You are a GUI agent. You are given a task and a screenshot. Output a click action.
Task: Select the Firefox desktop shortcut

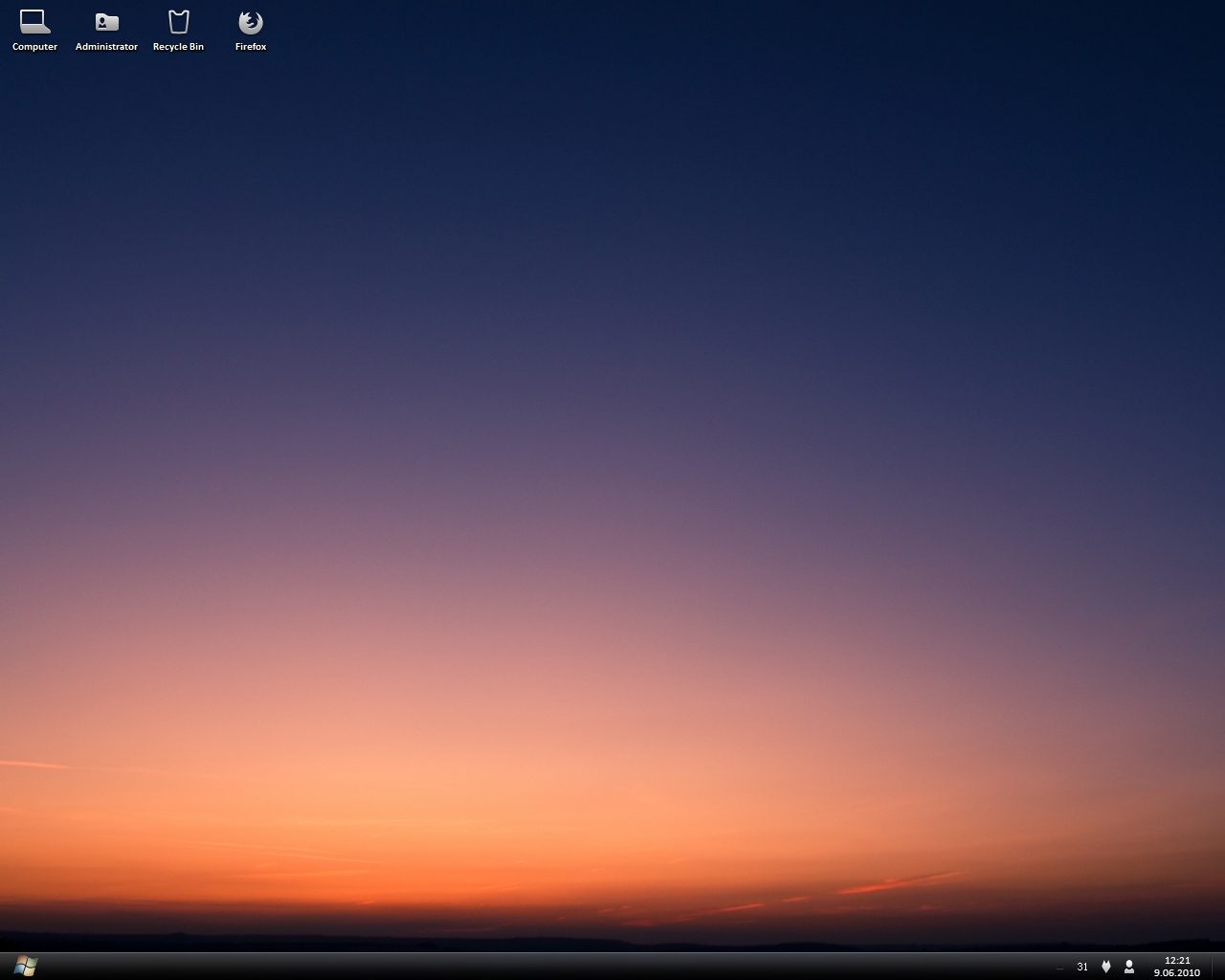[251, 30]
